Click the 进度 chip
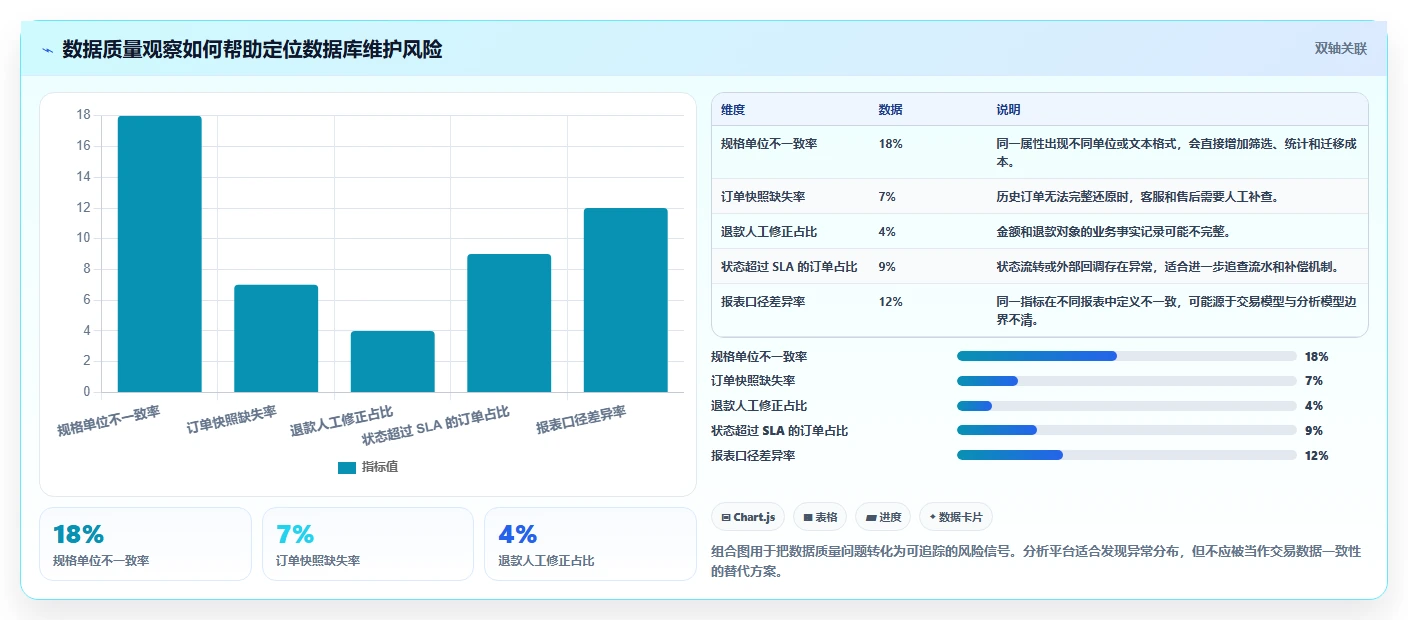This screenshot has height=620, width=1408. click(883, 517)
